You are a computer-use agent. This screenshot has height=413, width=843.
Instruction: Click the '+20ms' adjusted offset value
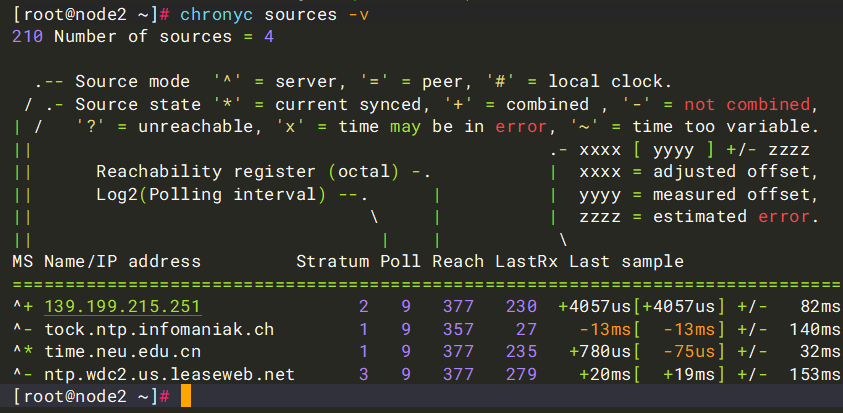[605, 374]
